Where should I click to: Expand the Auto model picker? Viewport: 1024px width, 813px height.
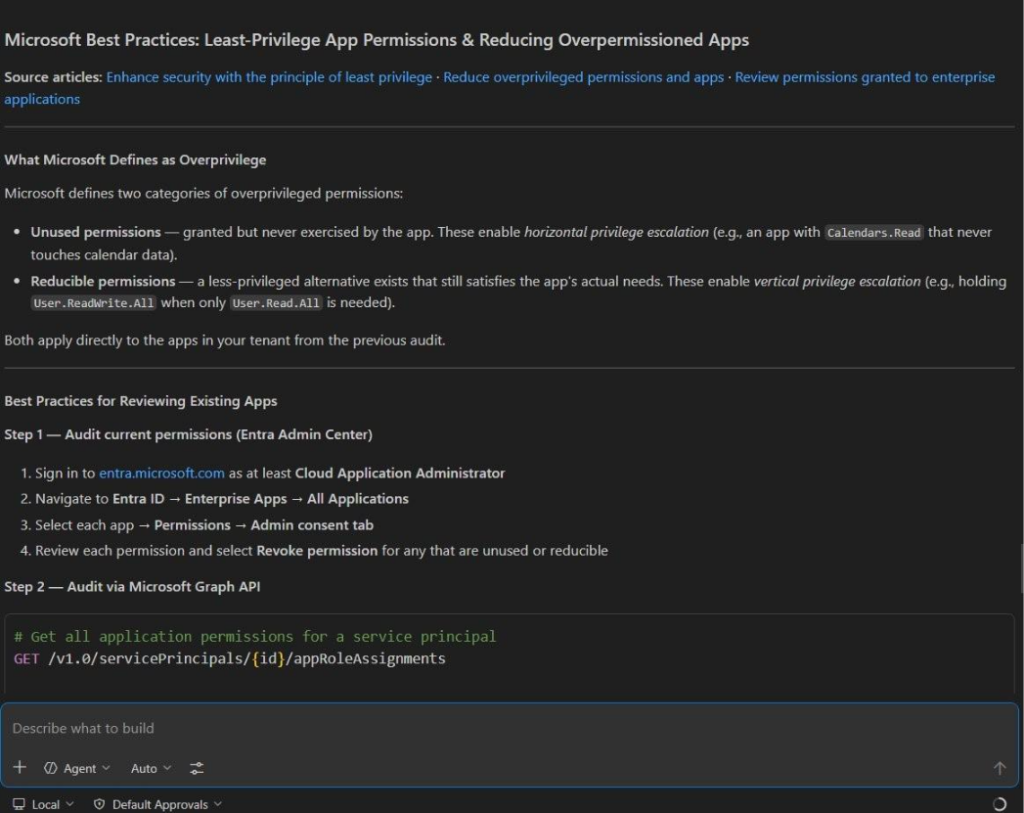151,768
